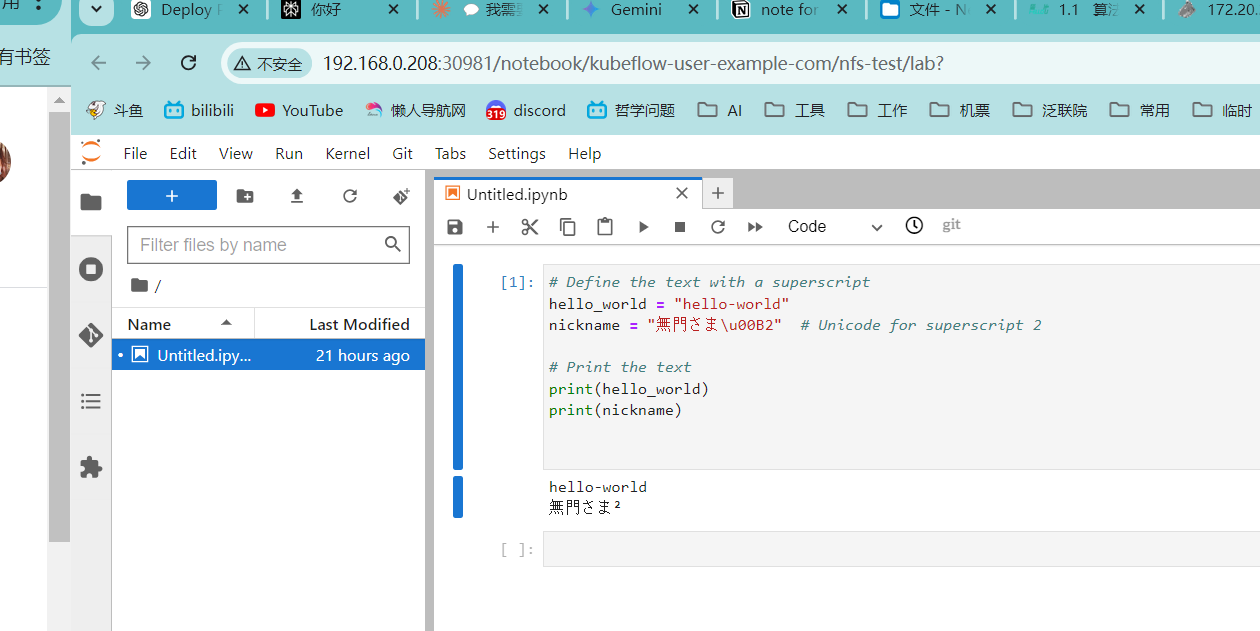Screen dimensions: 1260x631
Task: Open the browser tab search dropdown arrow
Action: pos(96,10)
